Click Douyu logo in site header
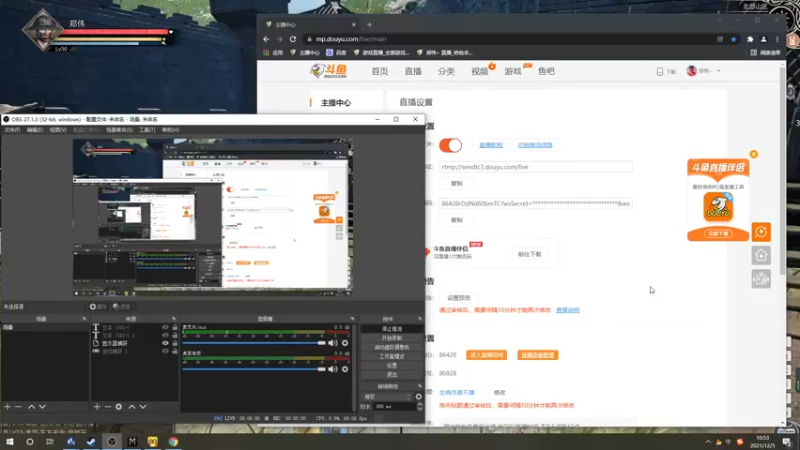The width and height of the screenshot is (800, 450). click(329, 71)
